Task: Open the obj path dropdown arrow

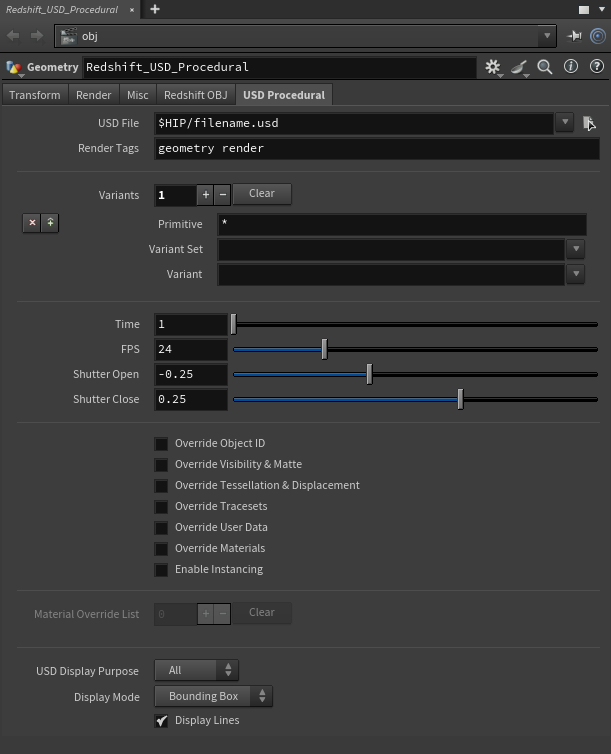Action: pyautogui.click(x=547, y=36)
